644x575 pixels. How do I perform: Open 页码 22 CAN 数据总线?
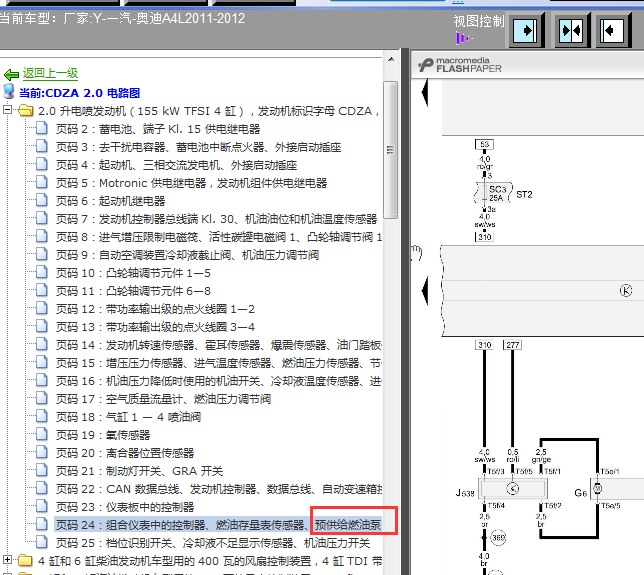pyautogui.click(x=219, y=489)
